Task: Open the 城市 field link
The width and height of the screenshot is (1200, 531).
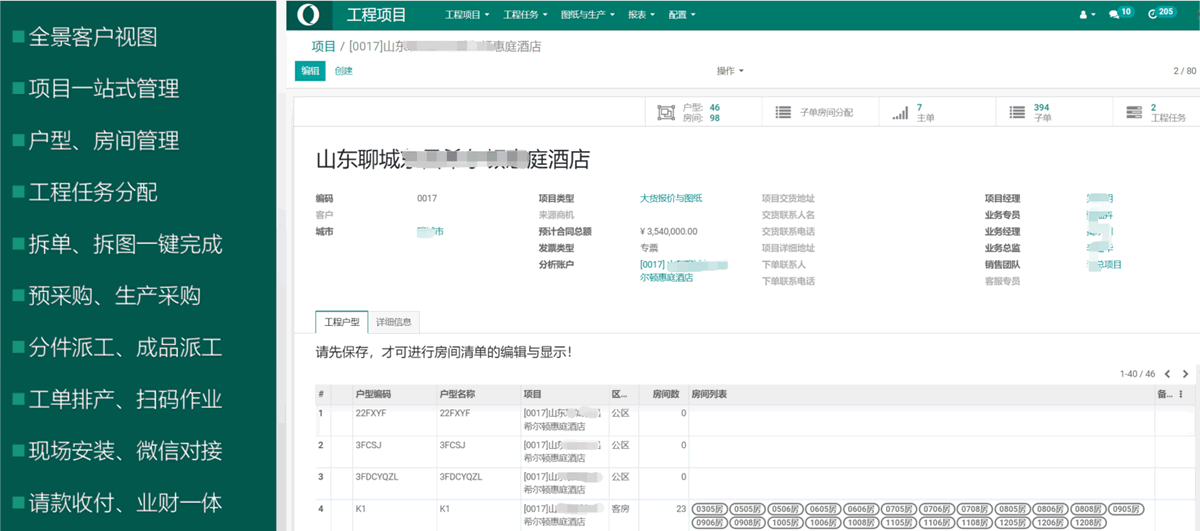Action: tap(430, 231)
